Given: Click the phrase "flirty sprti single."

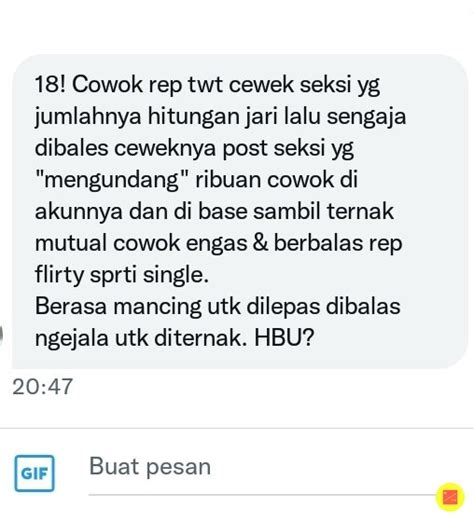Looking at the screenshot, I should [122, 275].
